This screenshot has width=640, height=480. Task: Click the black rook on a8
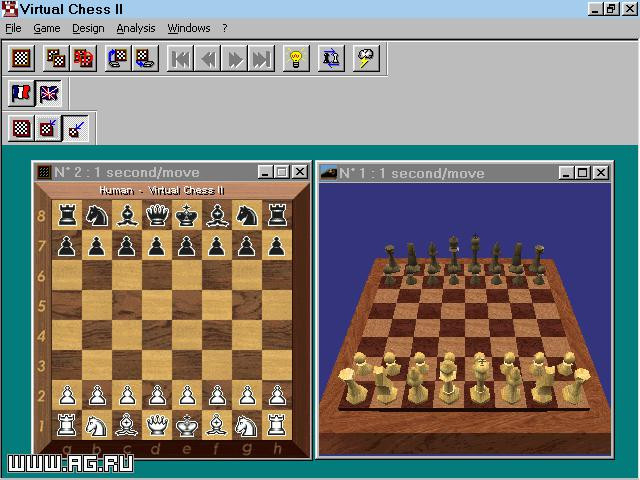[67, 215]
